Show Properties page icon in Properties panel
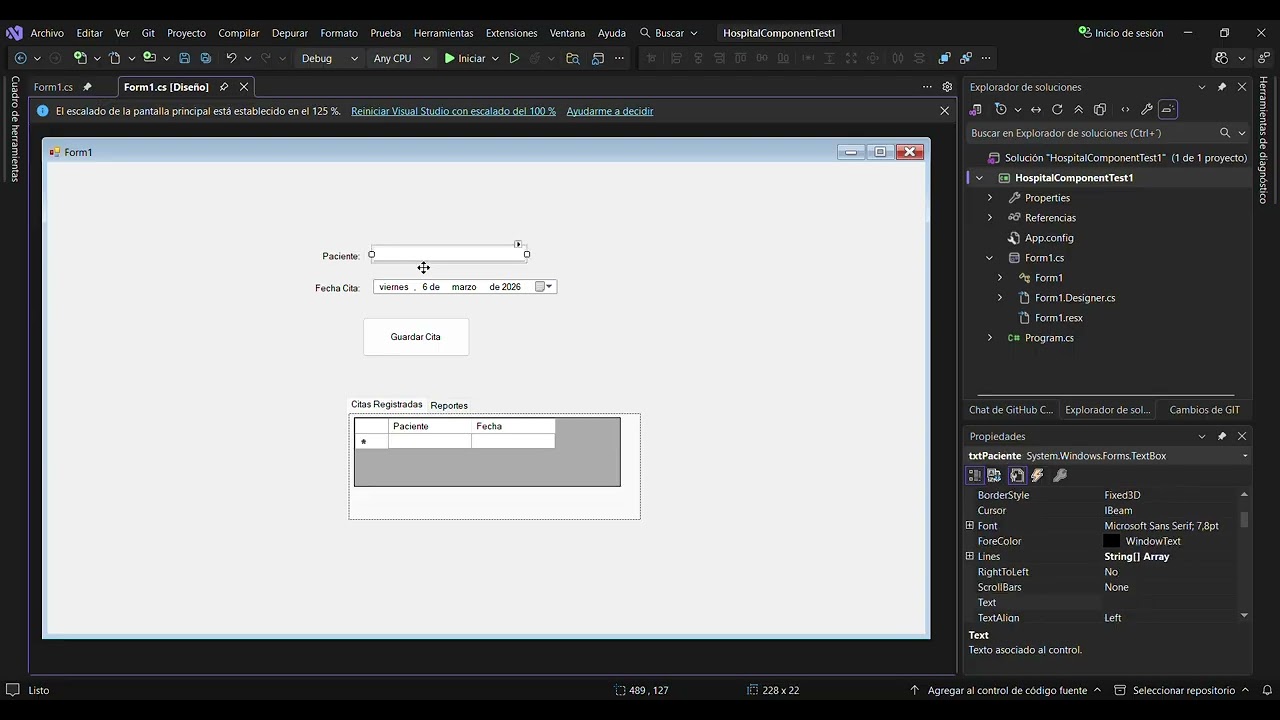 click(1017, 475)
